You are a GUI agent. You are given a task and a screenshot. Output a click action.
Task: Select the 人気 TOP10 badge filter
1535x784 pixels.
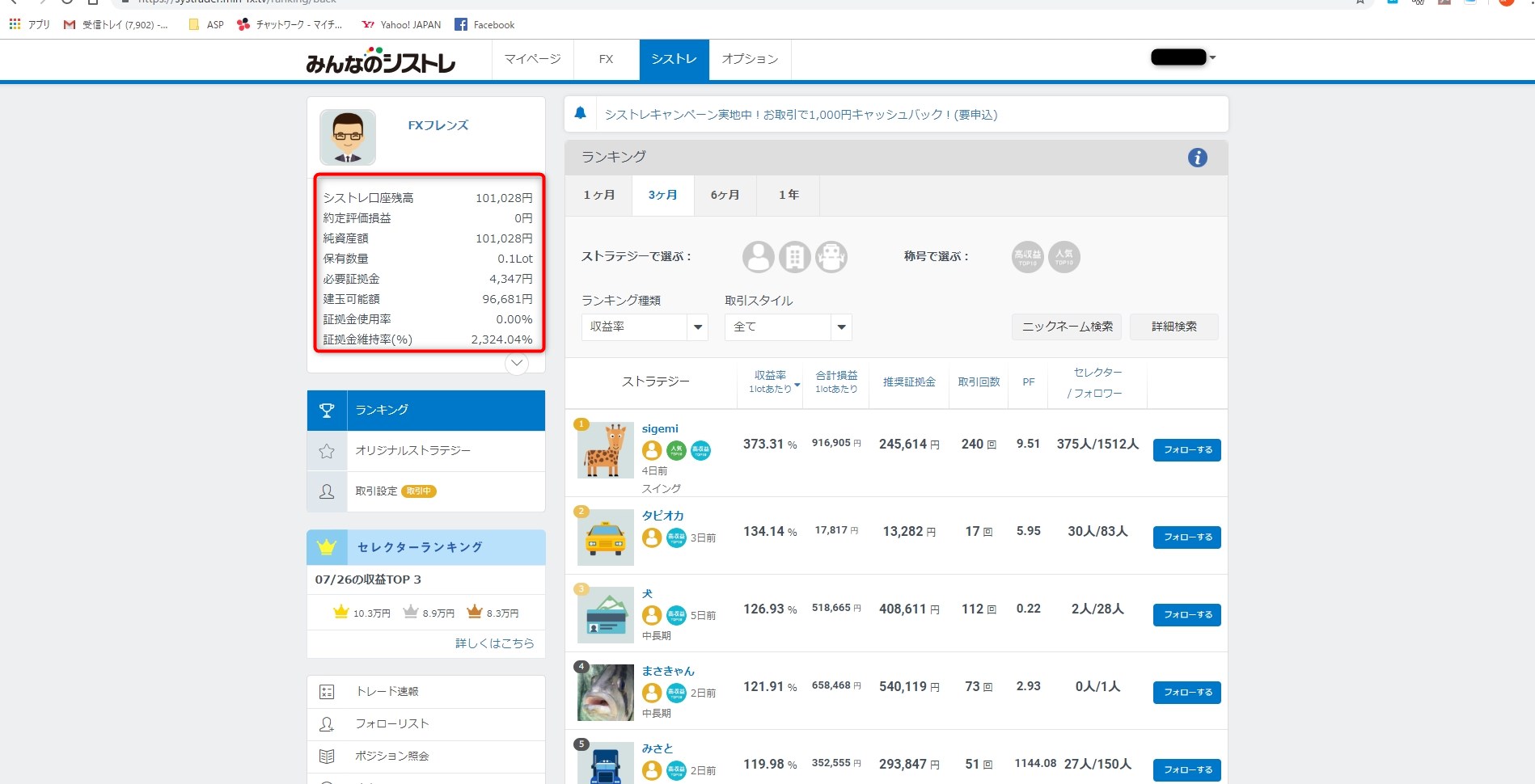(x=1064, y=257)
